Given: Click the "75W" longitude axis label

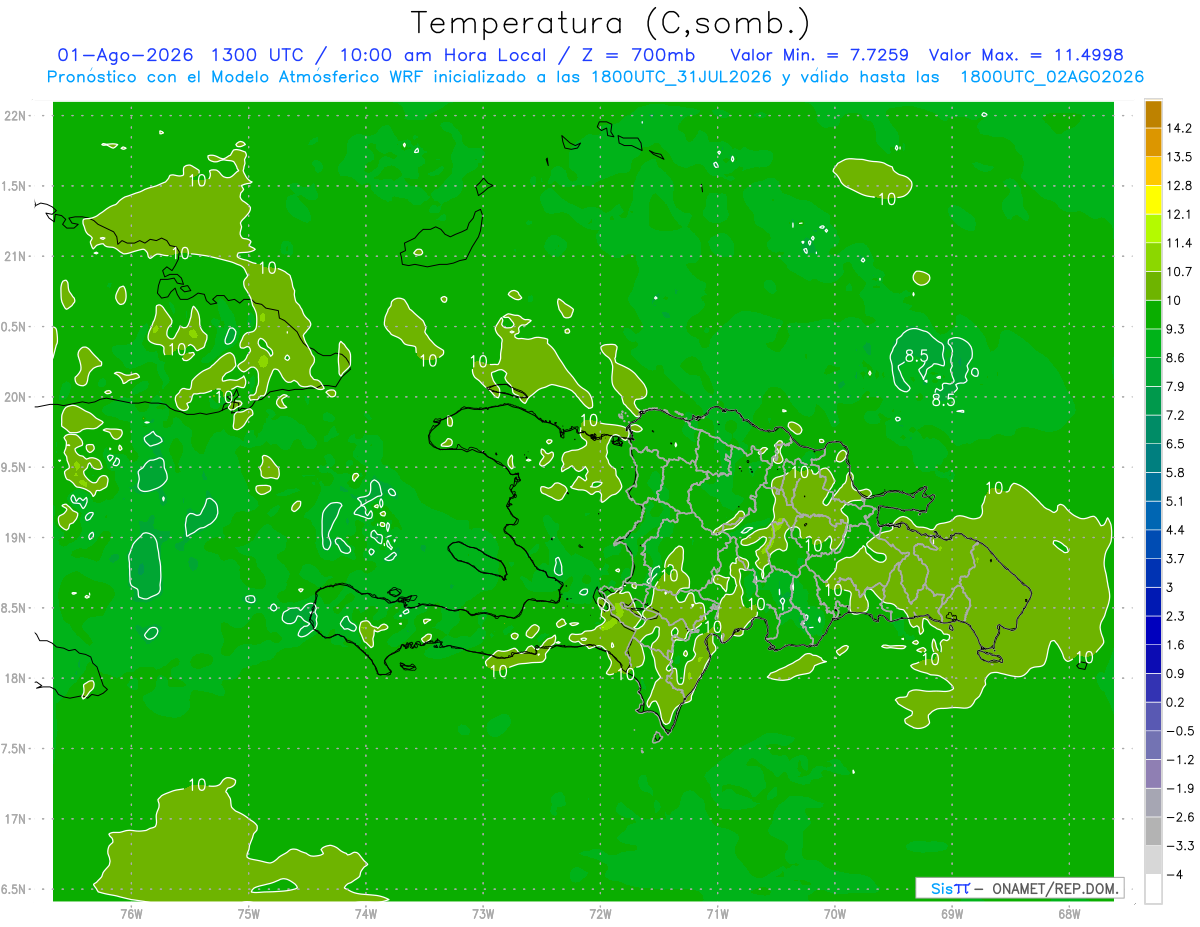Looking at the screenshot, I should [249, 914].
